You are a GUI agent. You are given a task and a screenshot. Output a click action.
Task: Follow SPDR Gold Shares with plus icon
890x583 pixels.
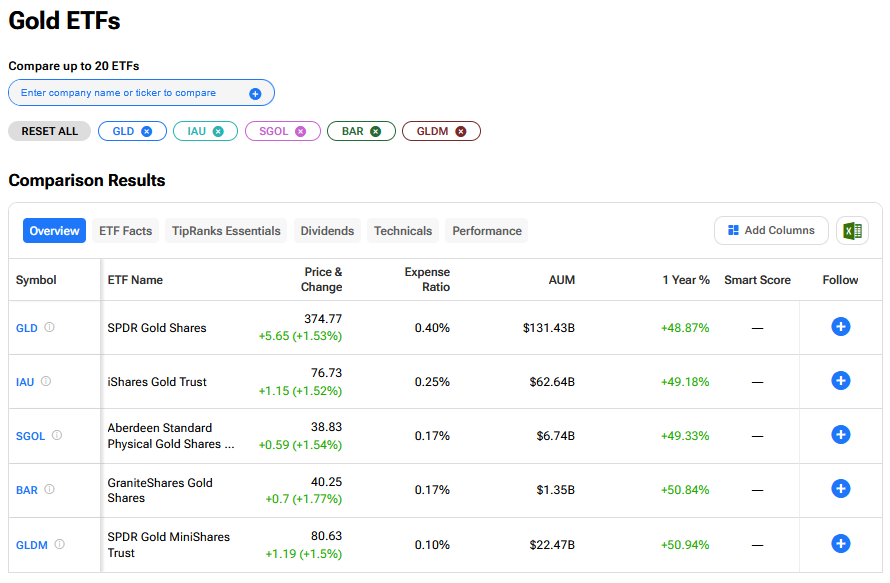(x=841, y=327)
